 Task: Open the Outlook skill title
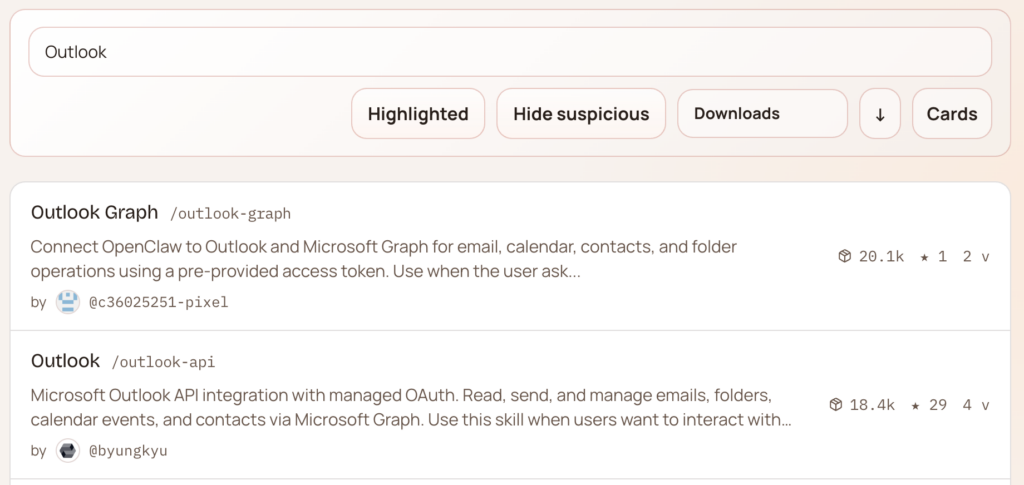[66, 360]
